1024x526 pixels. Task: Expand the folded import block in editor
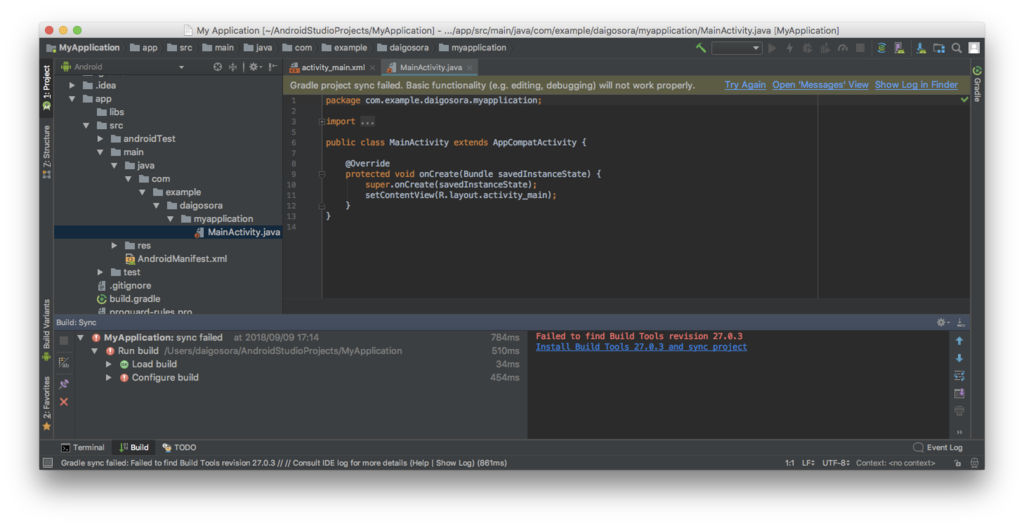click(321, 122)
